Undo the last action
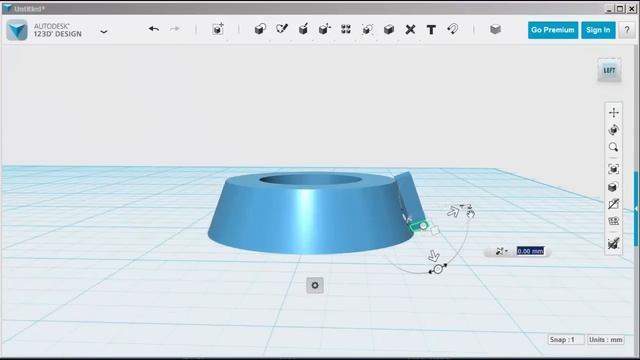Screen dimensions: 640x360 point(154,29)
